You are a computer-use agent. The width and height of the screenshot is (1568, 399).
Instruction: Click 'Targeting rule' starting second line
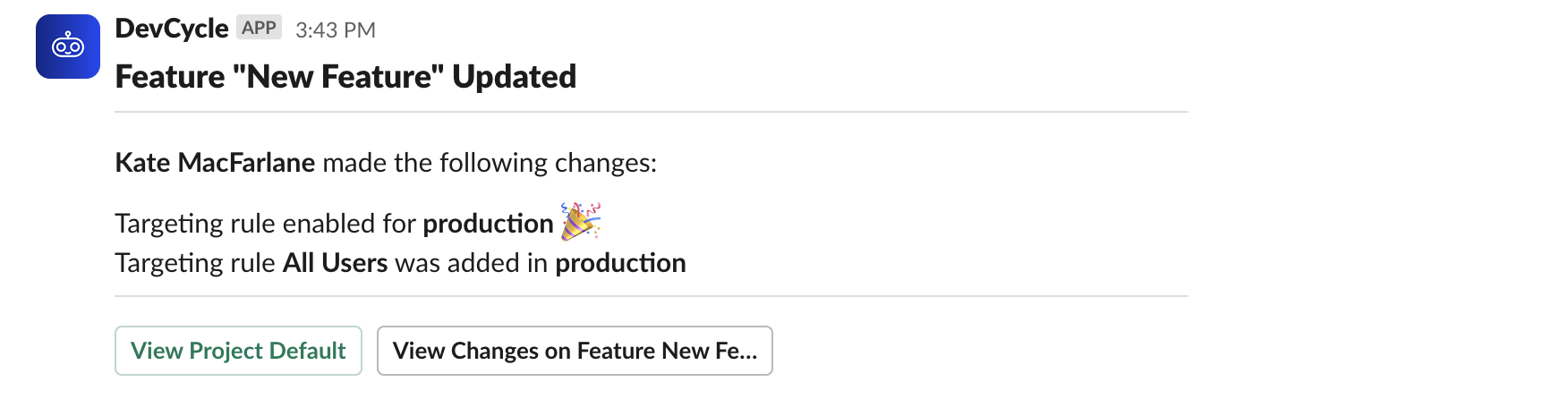194,263
